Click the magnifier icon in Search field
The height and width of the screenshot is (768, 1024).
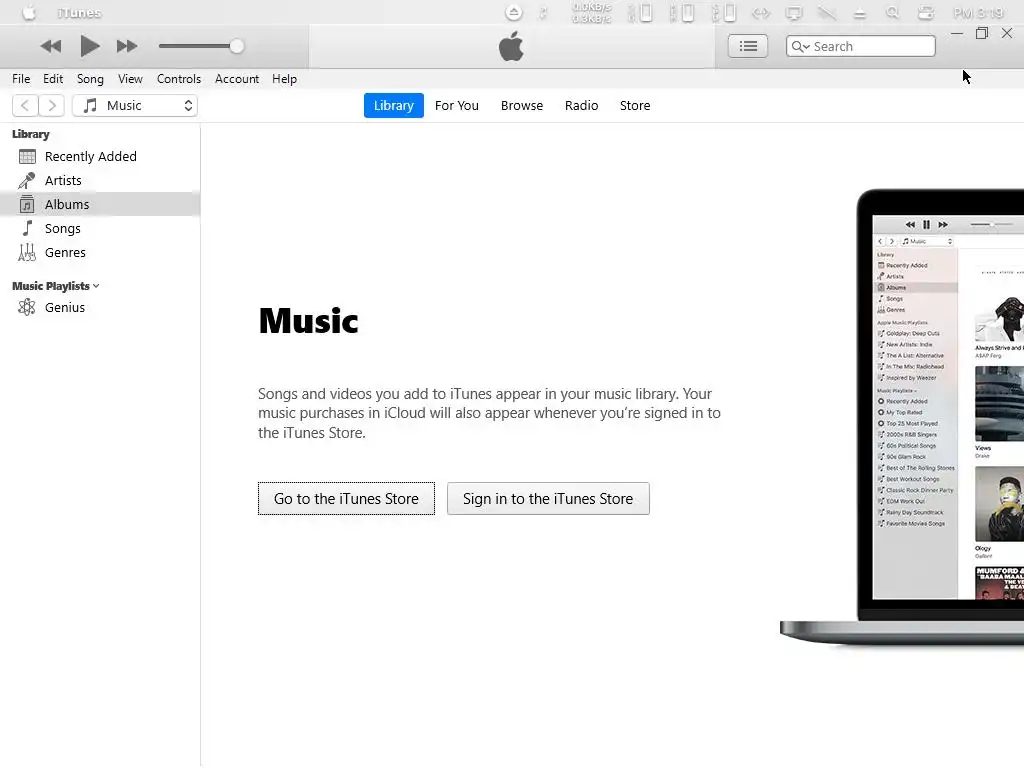(800, 46)
